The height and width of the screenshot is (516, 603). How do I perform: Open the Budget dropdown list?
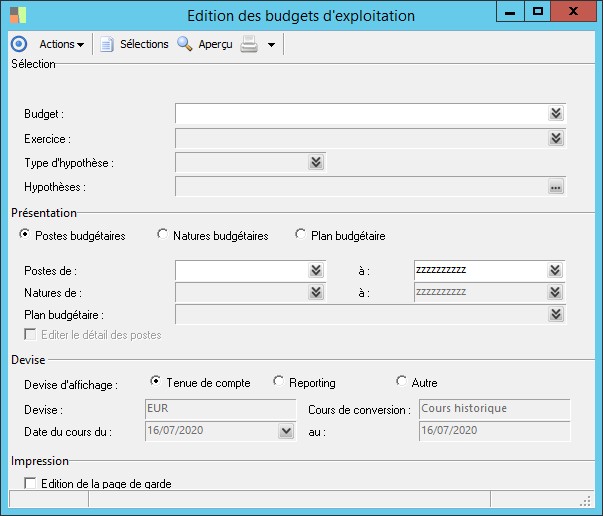[x=556, y=113]
